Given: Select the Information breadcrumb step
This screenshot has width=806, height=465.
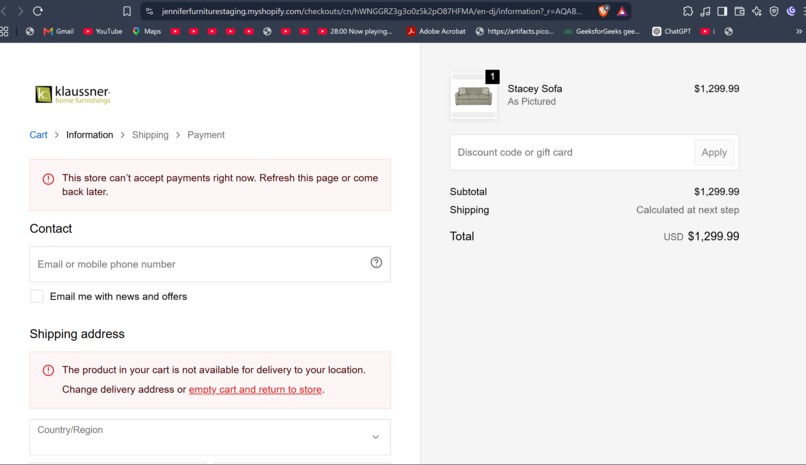Looking at the screenshot, I should [89, 135].
